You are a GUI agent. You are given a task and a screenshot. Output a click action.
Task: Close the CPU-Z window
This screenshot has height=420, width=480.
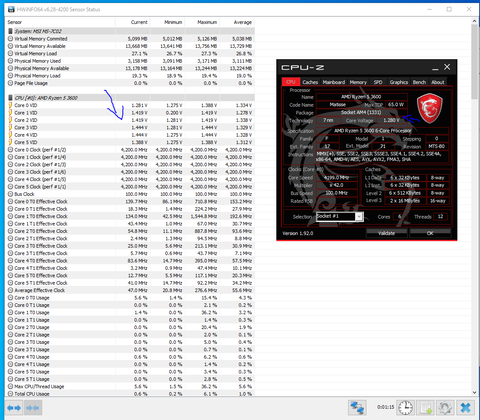[x=447, y=67]
